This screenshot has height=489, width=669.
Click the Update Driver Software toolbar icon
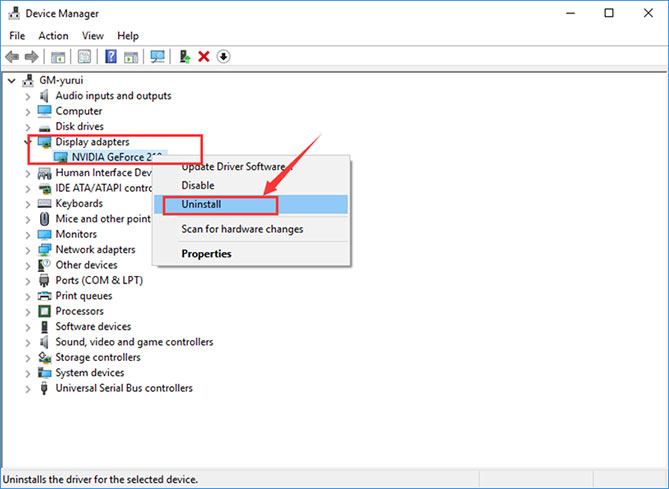coord(185,57)
